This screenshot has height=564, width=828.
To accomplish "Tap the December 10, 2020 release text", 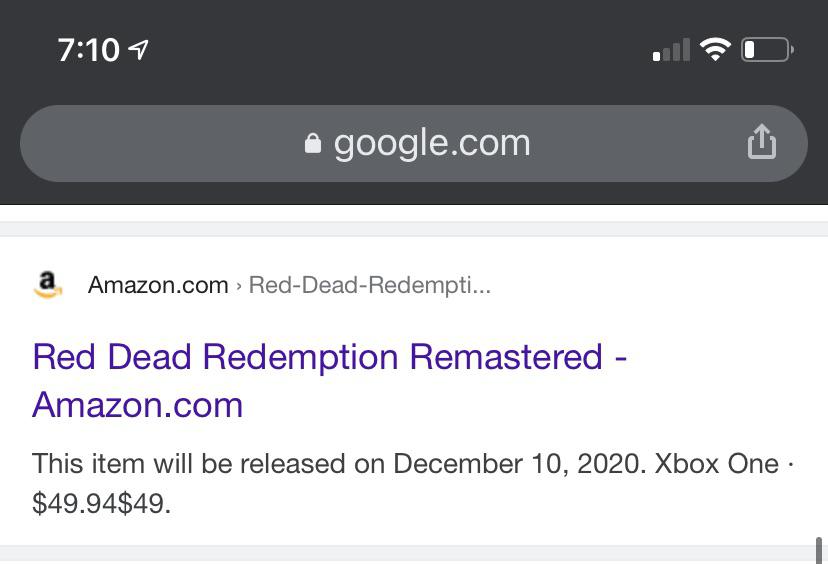I will pyautogui.click(x=518, y=464).
